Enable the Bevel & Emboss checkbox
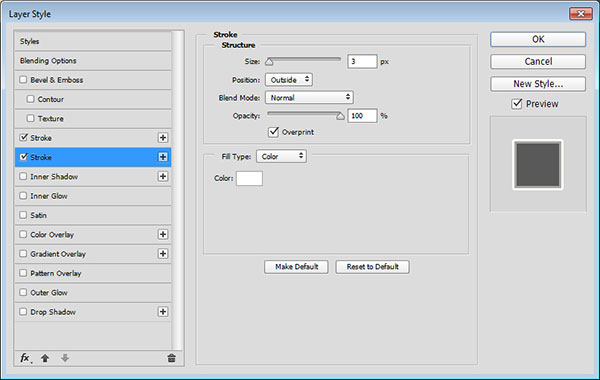Screen dimensions: 600x380 (x=23, y=80)
